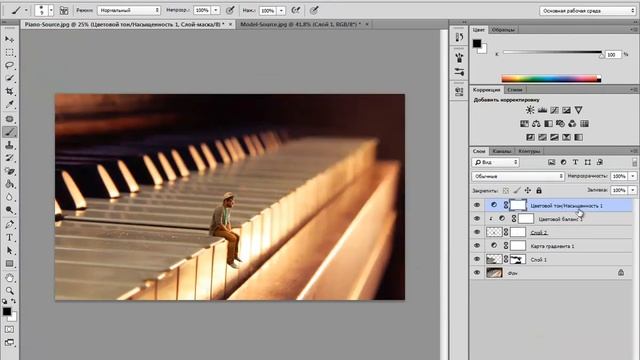Screen dimensions: 640x360
Task: Add a Vibrance adjustment
Action: tap(578, 110)
